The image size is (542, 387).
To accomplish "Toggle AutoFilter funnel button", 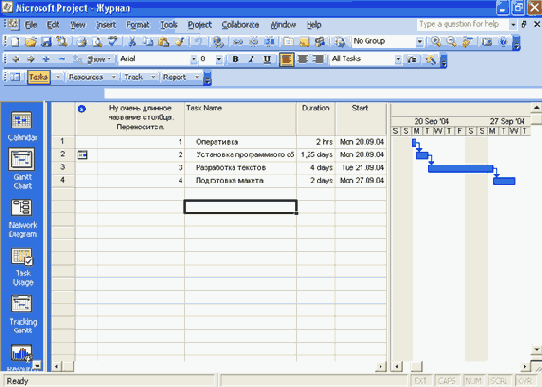I will pos(411,59).
